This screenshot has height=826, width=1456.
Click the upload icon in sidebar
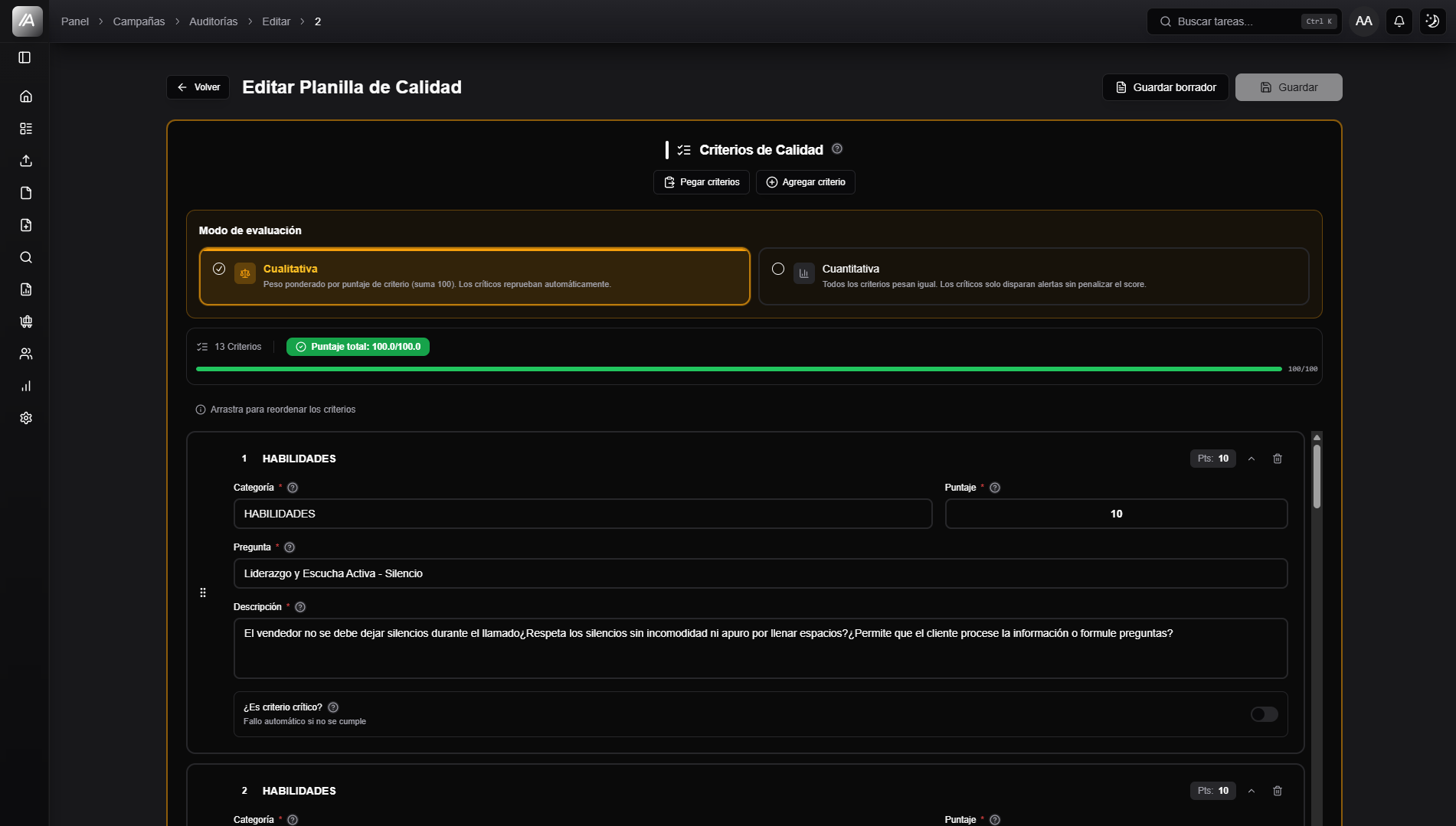(26, 161)
